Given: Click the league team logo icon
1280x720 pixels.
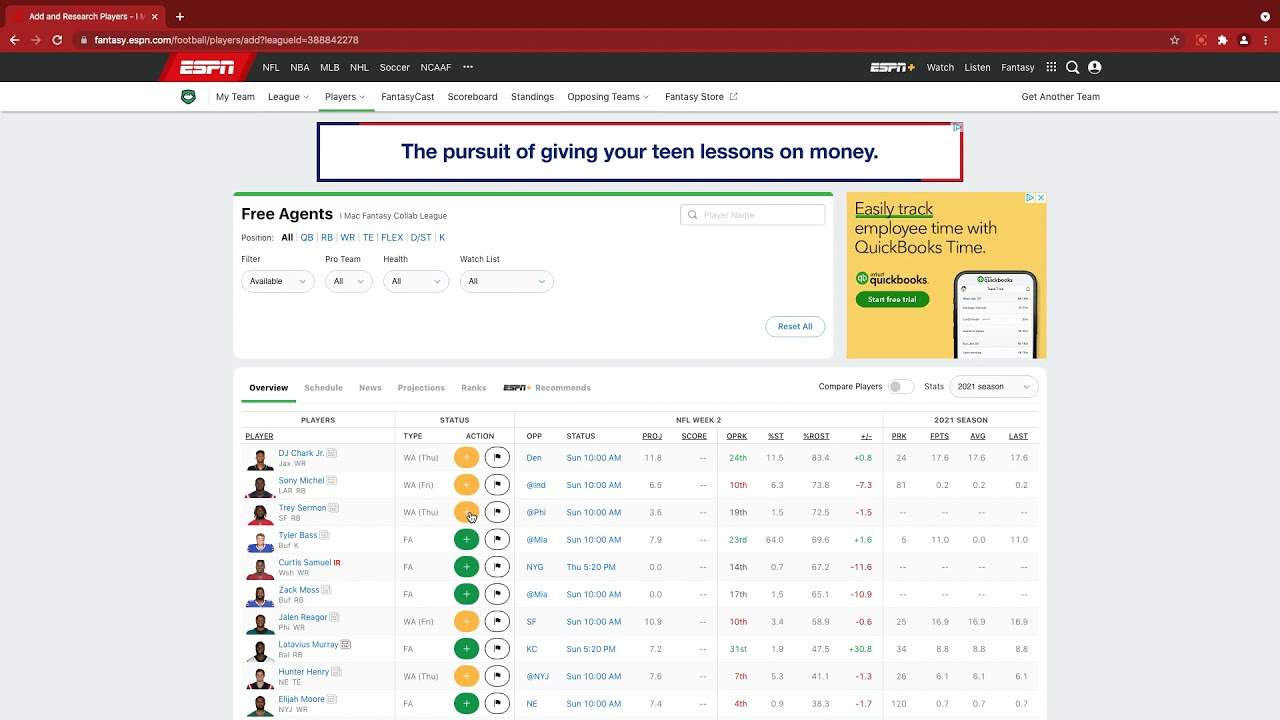Looking at the screenshot, I should point(188,97).
